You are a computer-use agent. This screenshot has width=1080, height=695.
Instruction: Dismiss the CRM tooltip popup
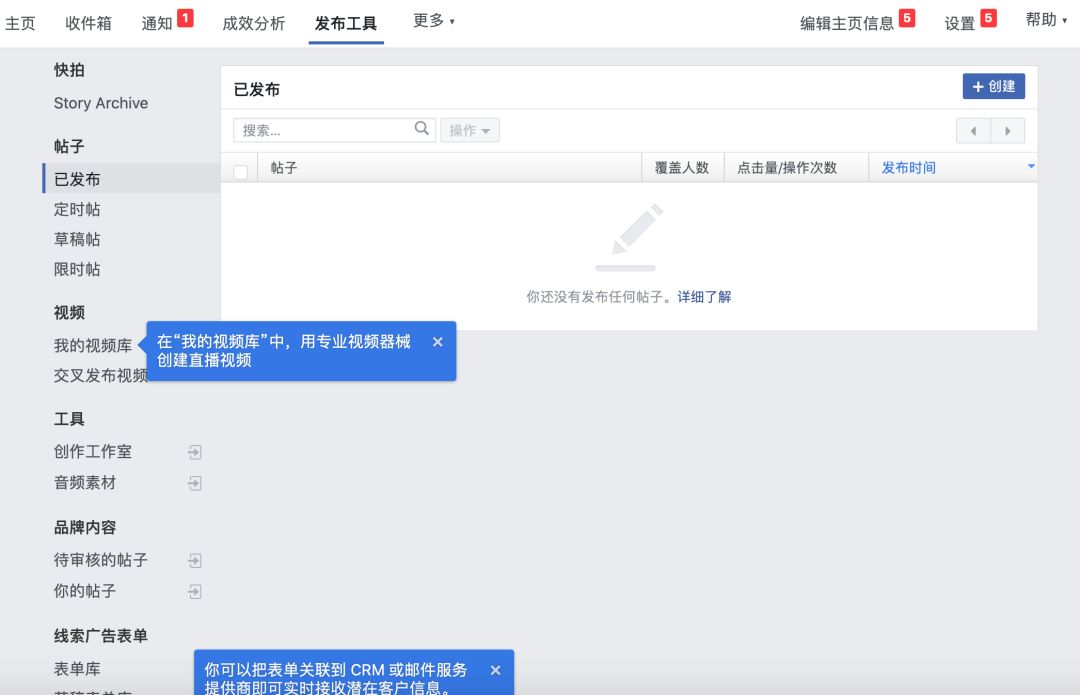pos(495,670)
